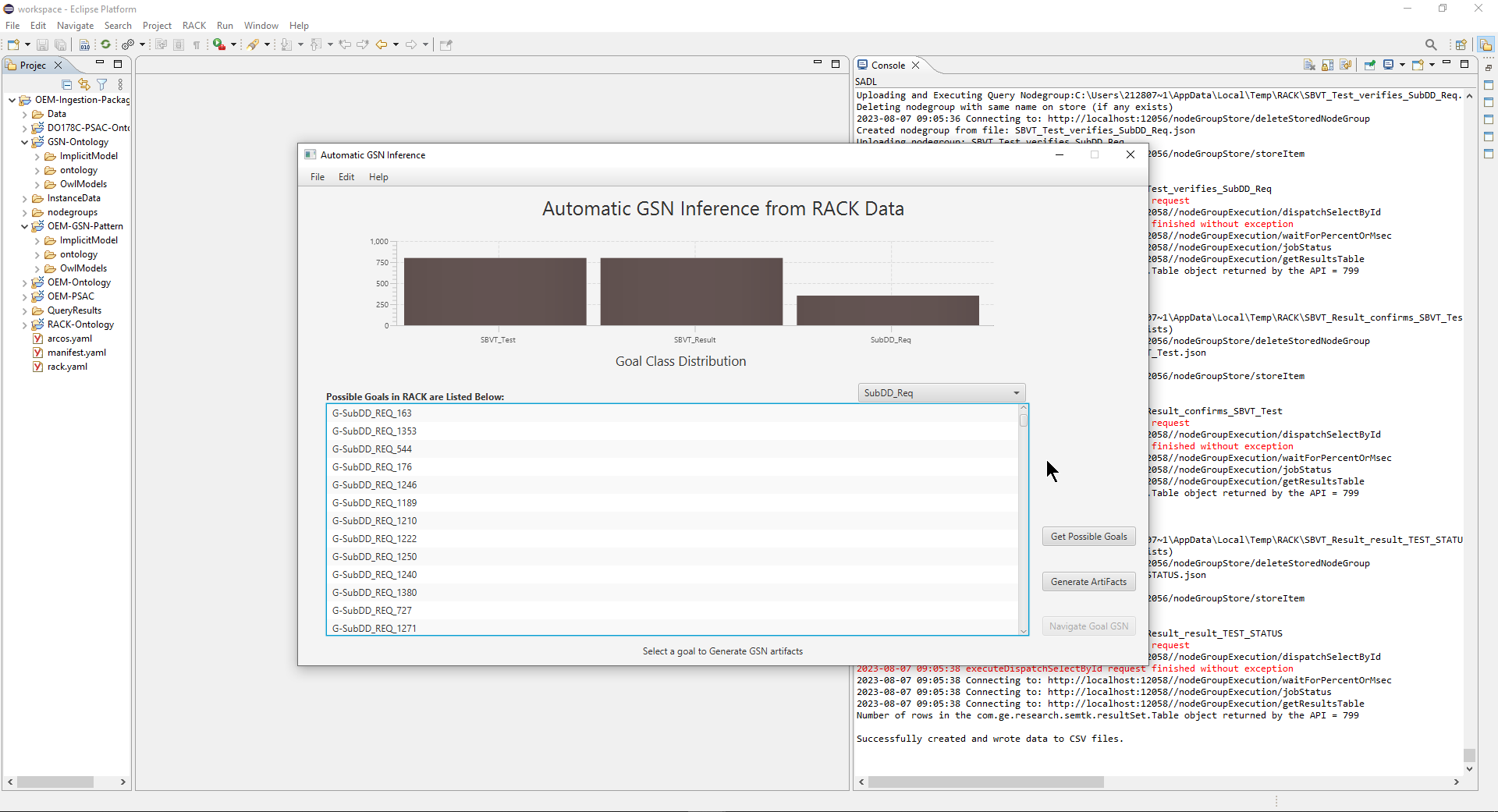Click the Save toolbar icon
The height and width of the screenshot is (812, 1498).
click(x=43, y=44)
